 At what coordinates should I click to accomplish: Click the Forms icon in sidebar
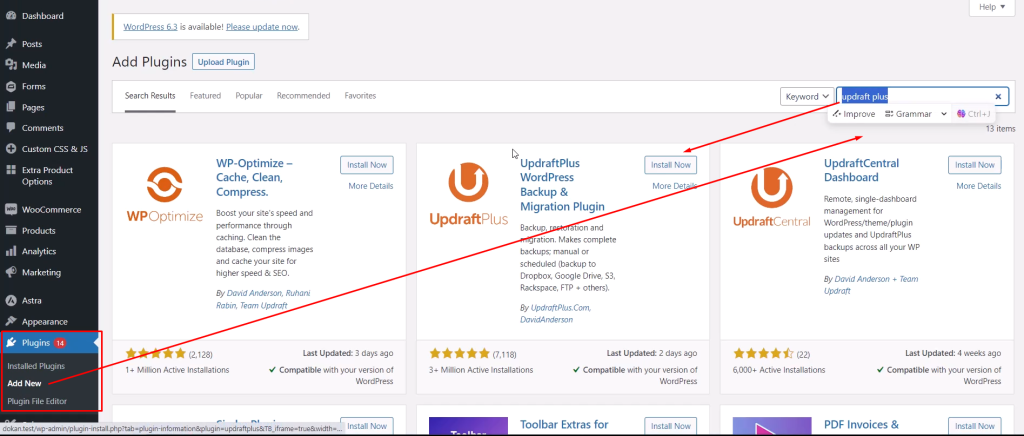pos(10,86)
